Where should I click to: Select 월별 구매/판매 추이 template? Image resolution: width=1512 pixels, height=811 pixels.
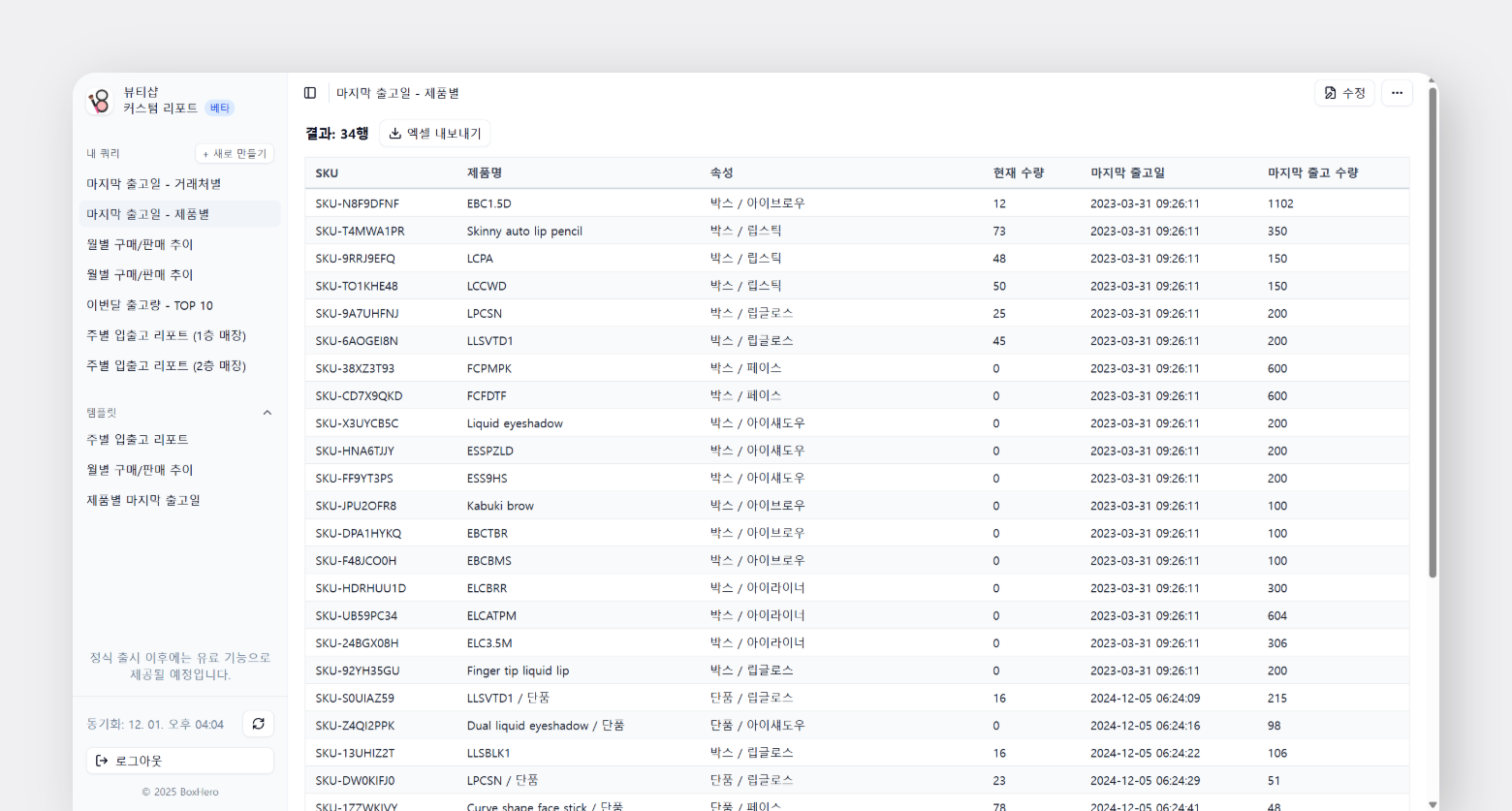coord(141,470)
